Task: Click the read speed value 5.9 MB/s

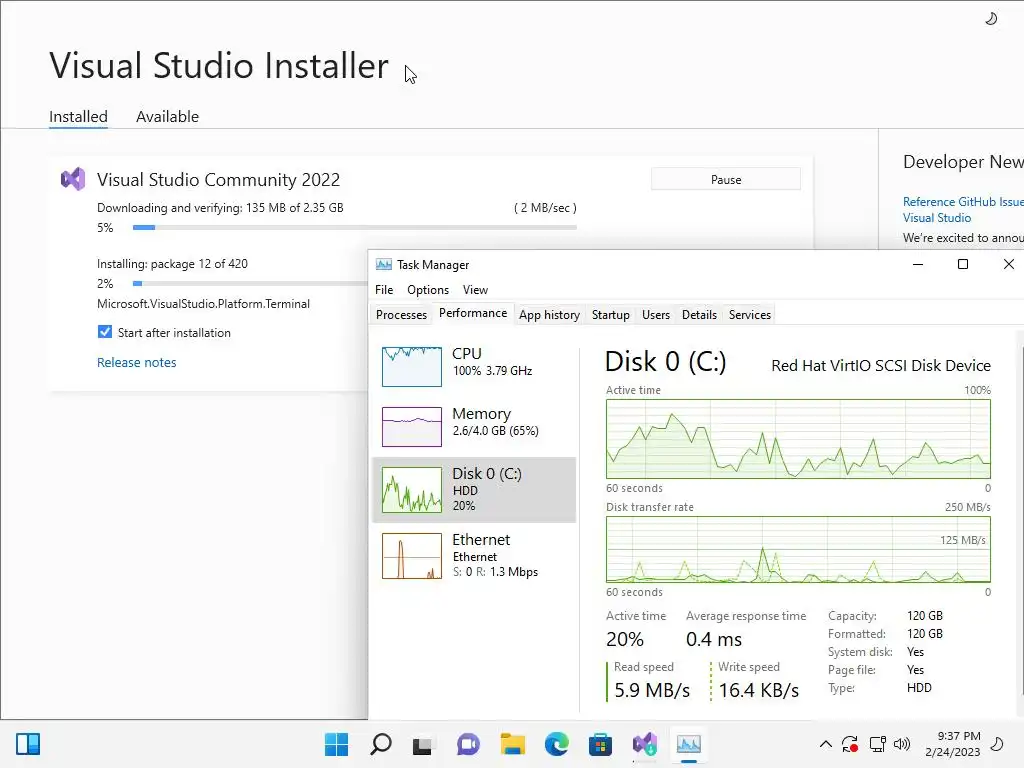Action: click(x=652, y=690)
